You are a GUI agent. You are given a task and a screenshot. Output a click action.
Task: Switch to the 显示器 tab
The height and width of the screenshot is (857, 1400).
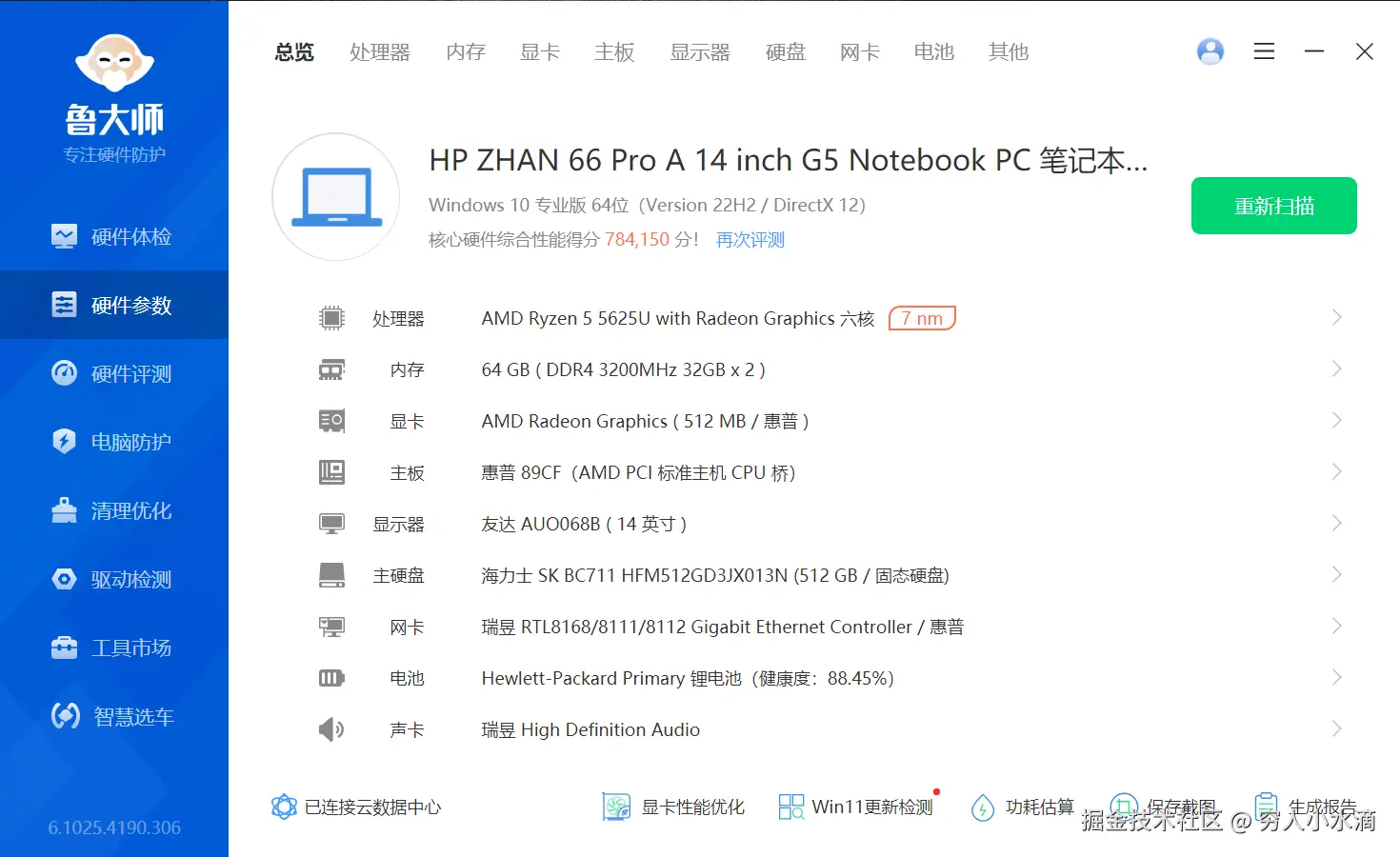(700, 52)
